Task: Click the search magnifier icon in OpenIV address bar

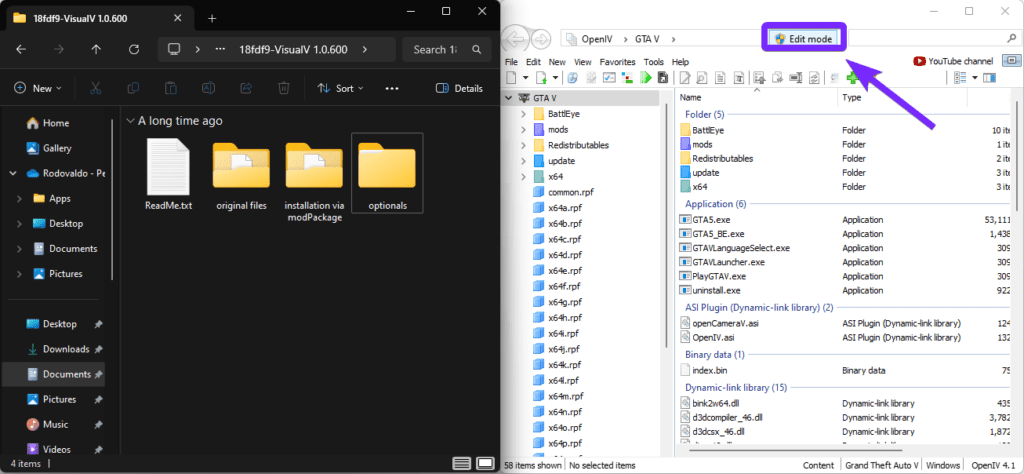Action: pyautogui.click(x=1012, y=39)
